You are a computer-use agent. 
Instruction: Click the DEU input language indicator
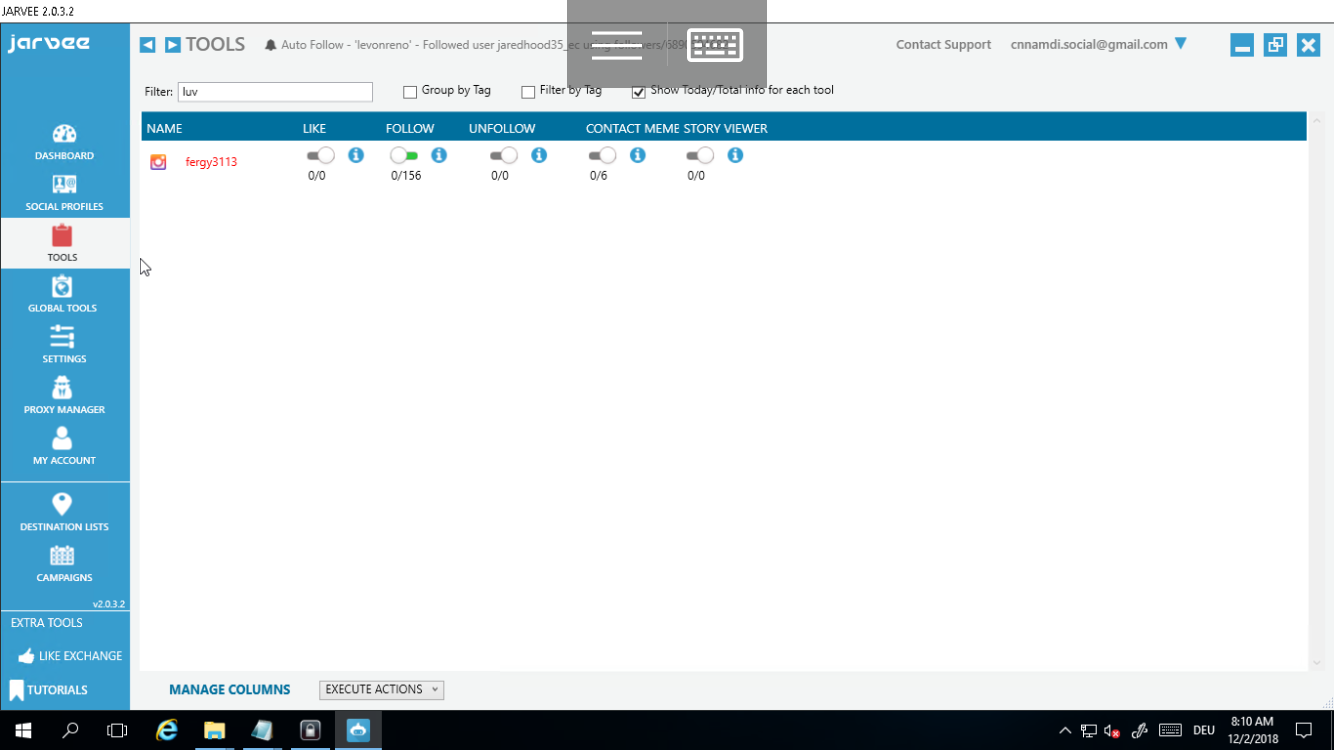click(x=1204, y=731)
